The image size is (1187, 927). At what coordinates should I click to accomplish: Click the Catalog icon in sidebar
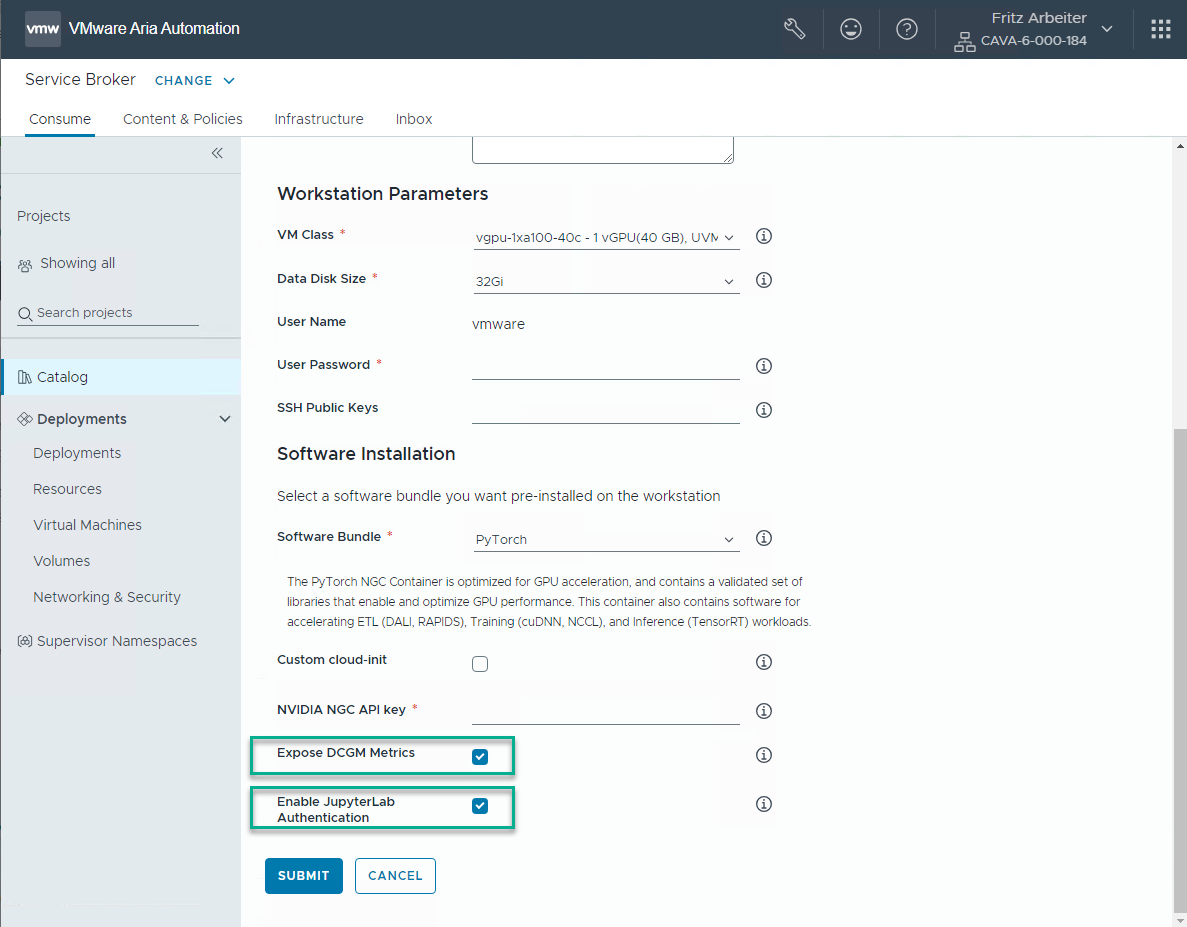[25, 377]
